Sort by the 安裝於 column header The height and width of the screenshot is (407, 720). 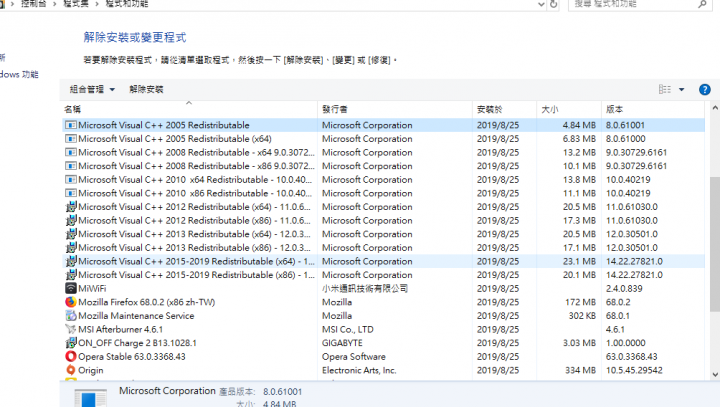point(505,109)
